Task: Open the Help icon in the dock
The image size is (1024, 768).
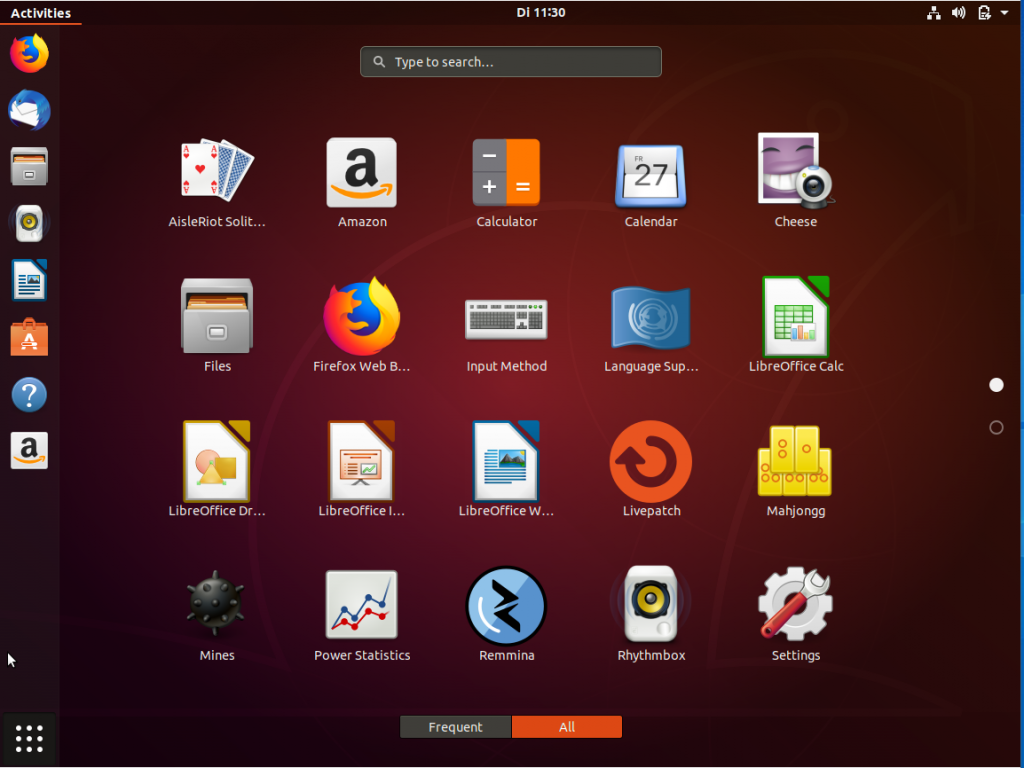Action: tap(29, 394)
